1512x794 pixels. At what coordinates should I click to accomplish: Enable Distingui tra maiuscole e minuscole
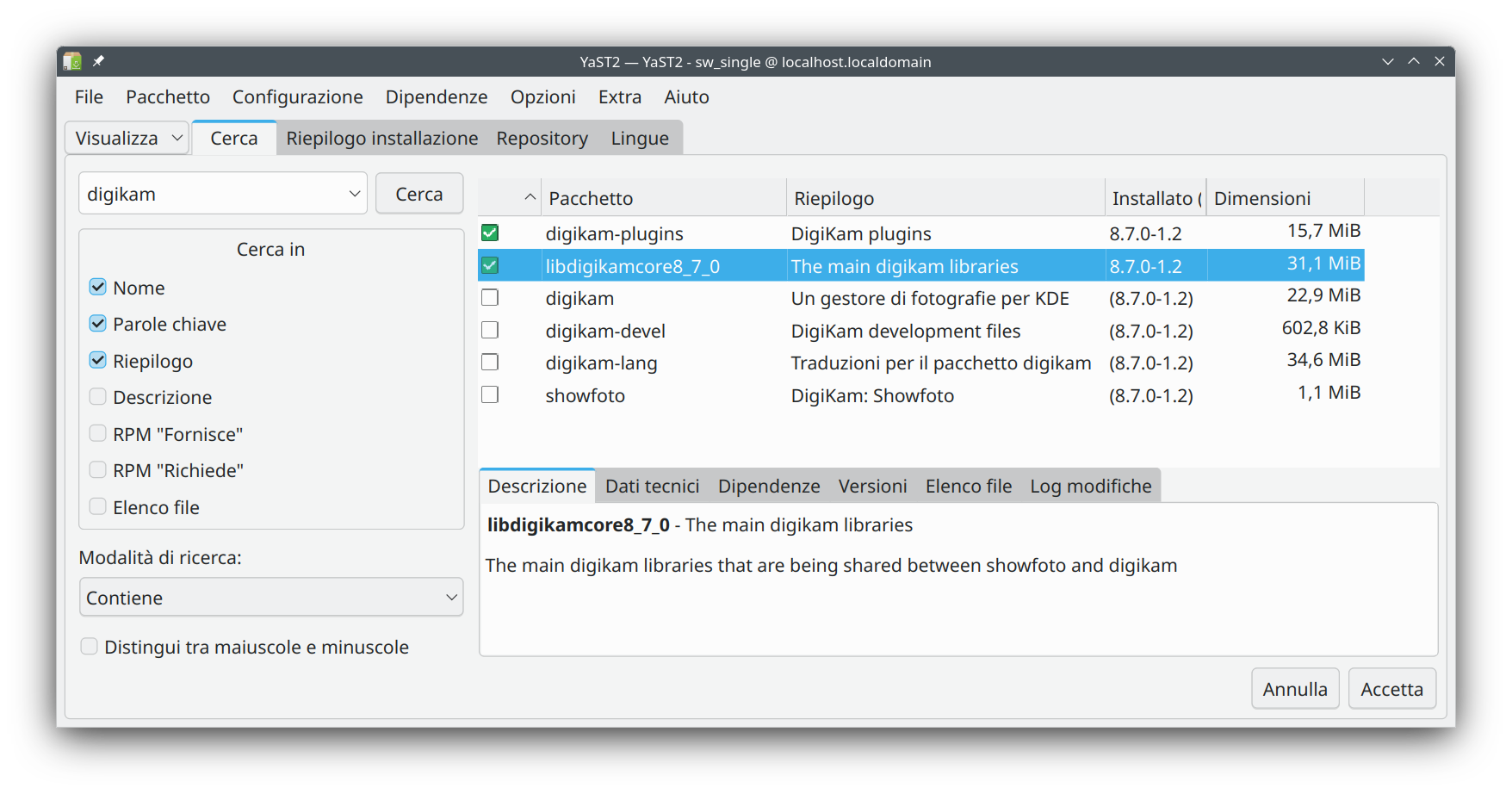point(90,647)
